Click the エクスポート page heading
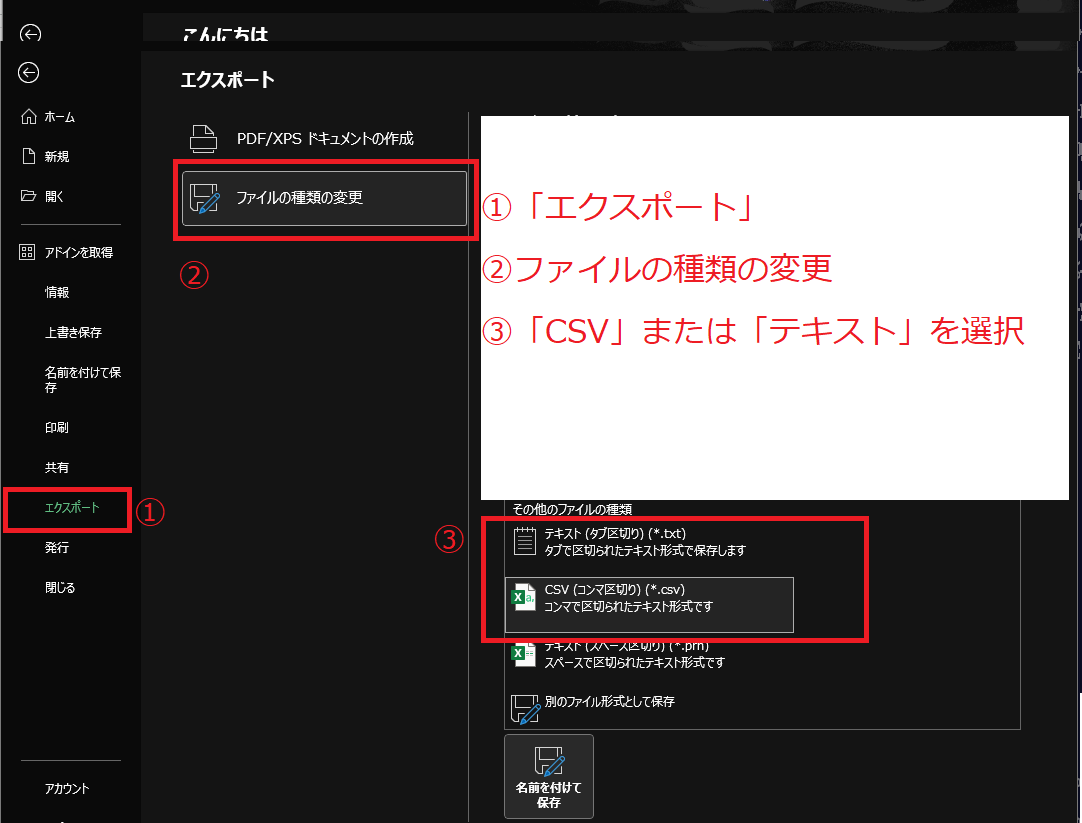Screen dimensions: 1082x823 tap(227, 80)
